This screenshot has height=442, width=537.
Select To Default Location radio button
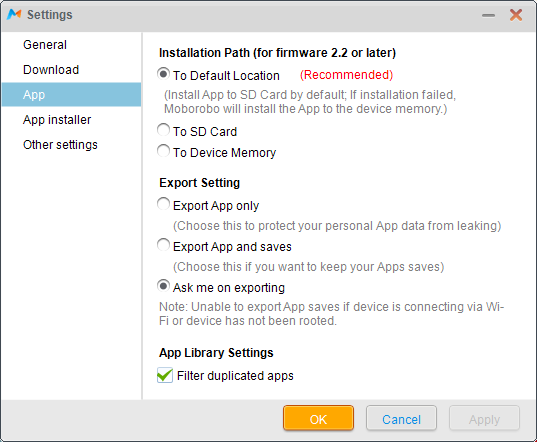[163, 74]
